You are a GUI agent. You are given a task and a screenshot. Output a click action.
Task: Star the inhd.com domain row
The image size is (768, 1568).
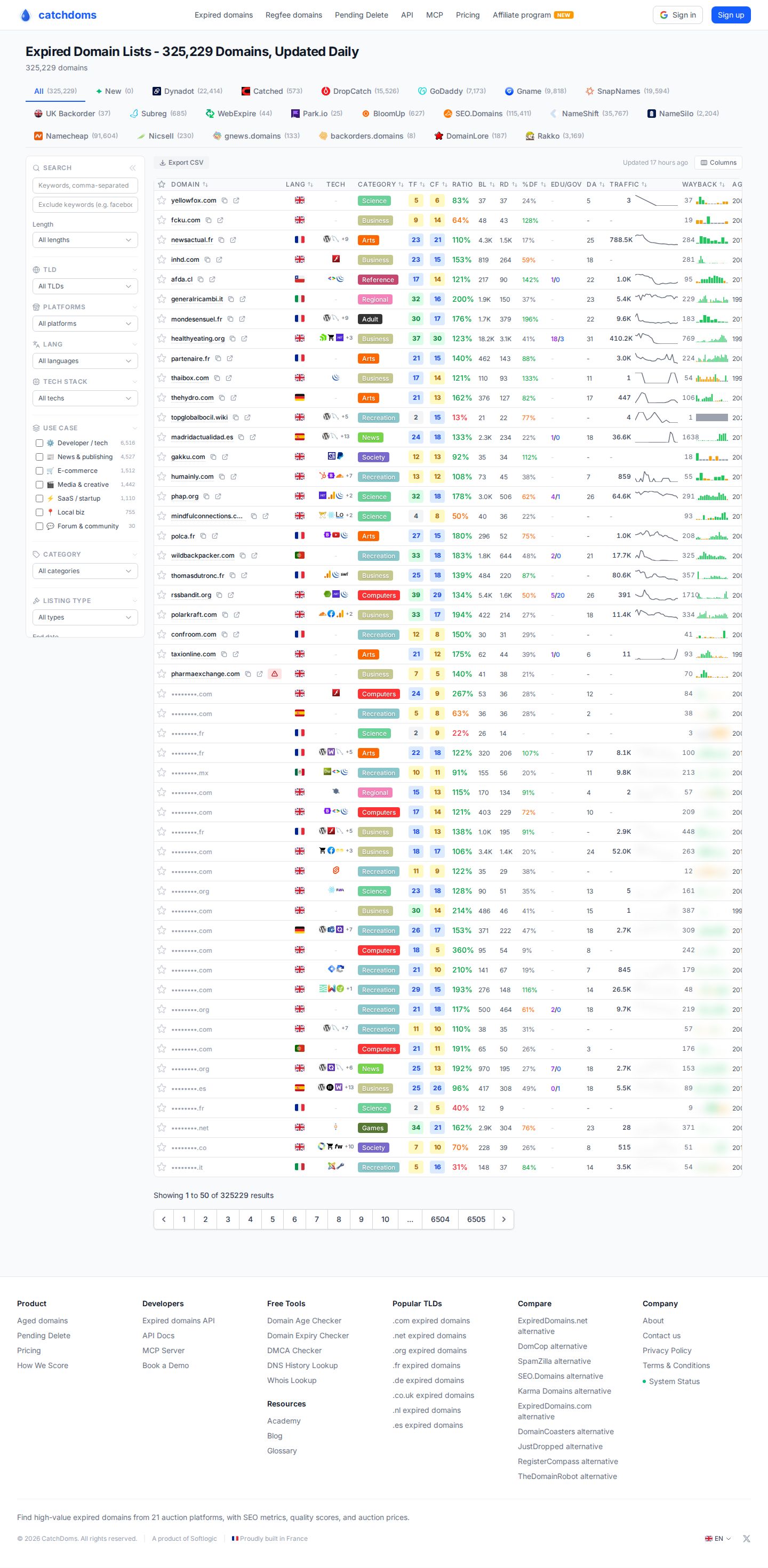point(162,259)
